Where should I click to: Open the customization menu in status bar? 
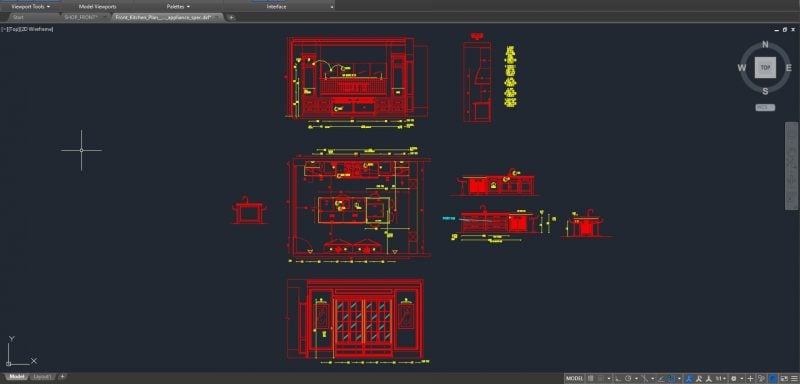pos(794,378)
